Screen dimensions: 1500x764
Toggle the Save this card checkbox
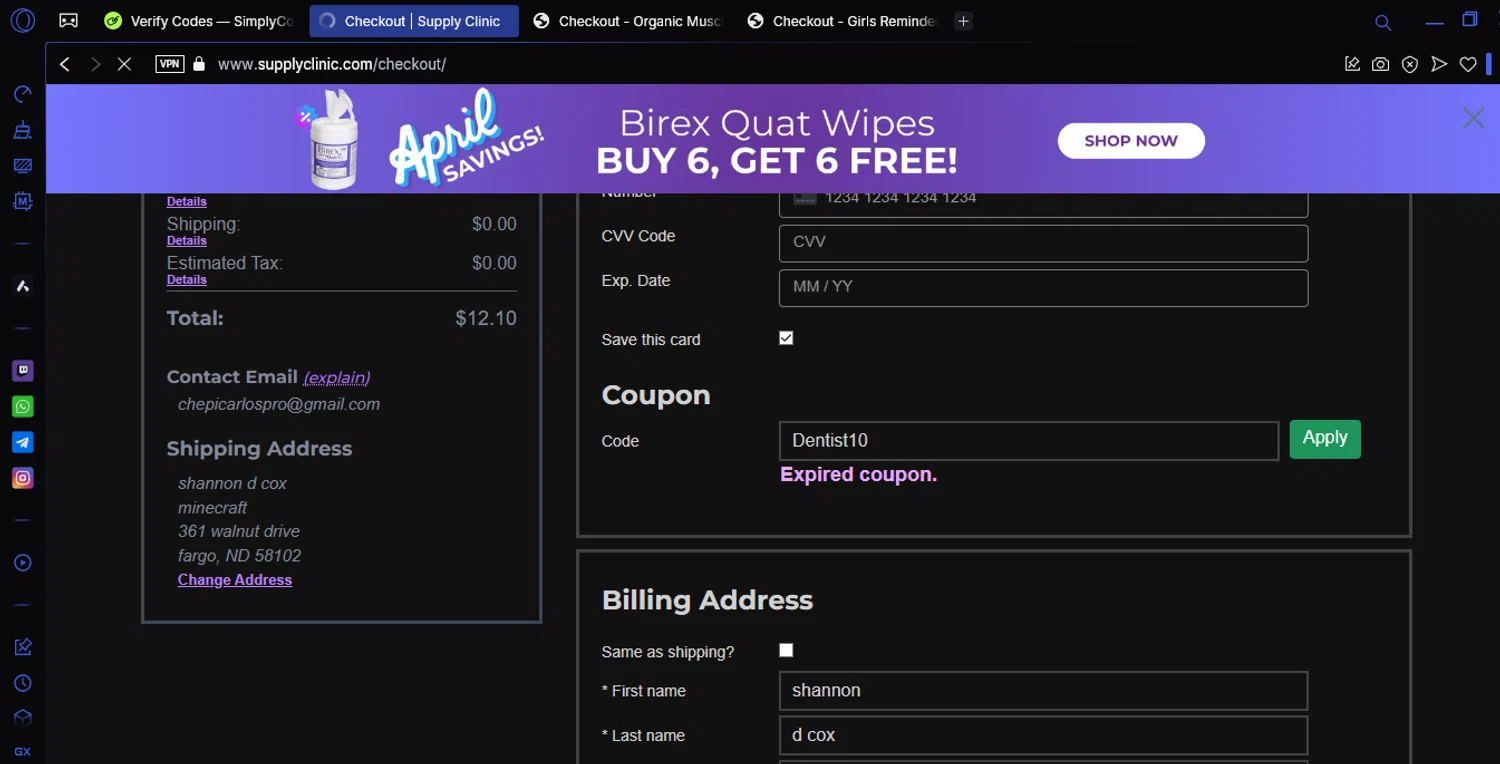(x=786, y=338)
